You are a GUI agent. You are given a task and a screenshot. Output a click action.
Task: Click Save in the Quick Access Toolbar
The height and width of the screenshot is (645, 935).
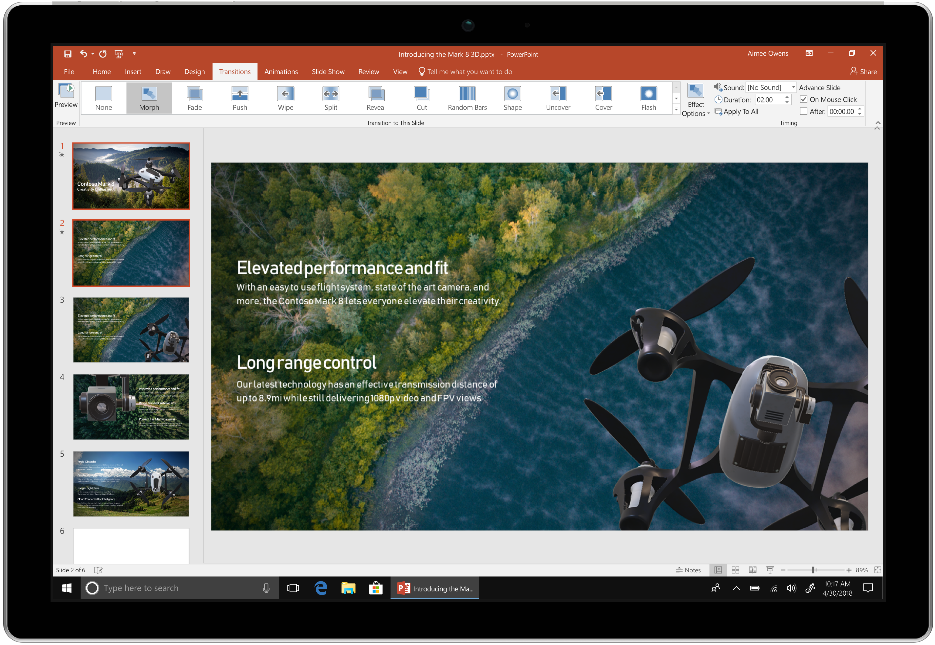(68, 53)
